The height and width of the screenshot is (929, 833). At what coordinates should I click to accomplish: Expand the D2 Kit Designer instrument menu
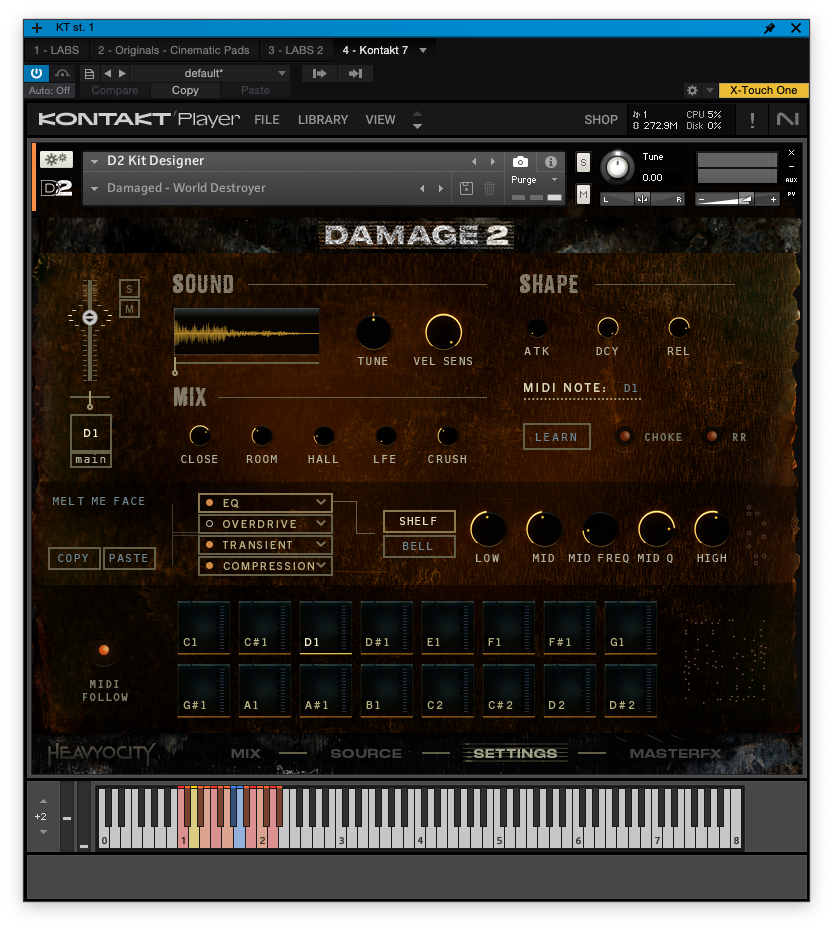pos(94,161)
